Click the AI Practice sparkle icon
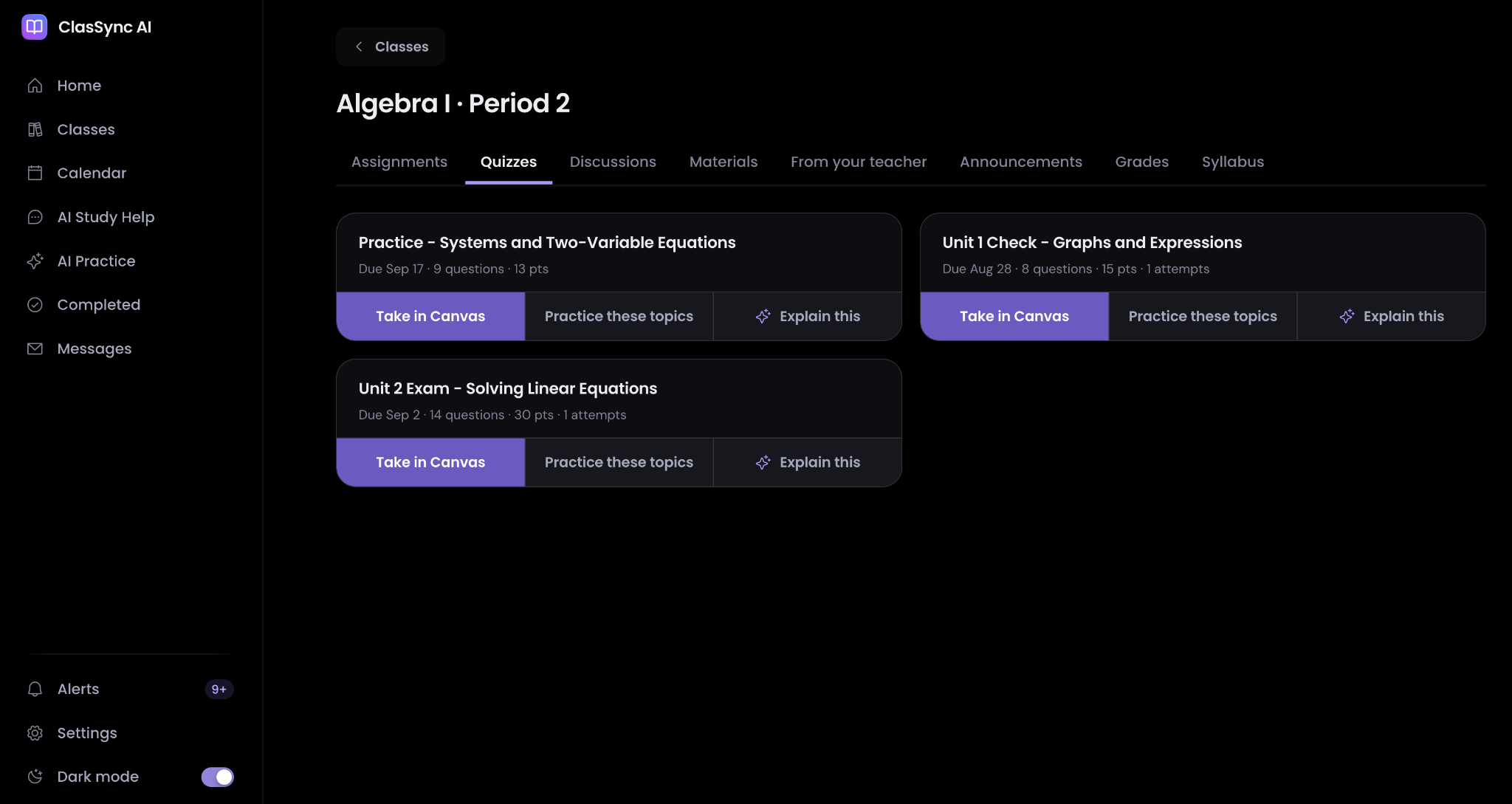This screenshot has height=804, width=1512. (x=35, y=261)
